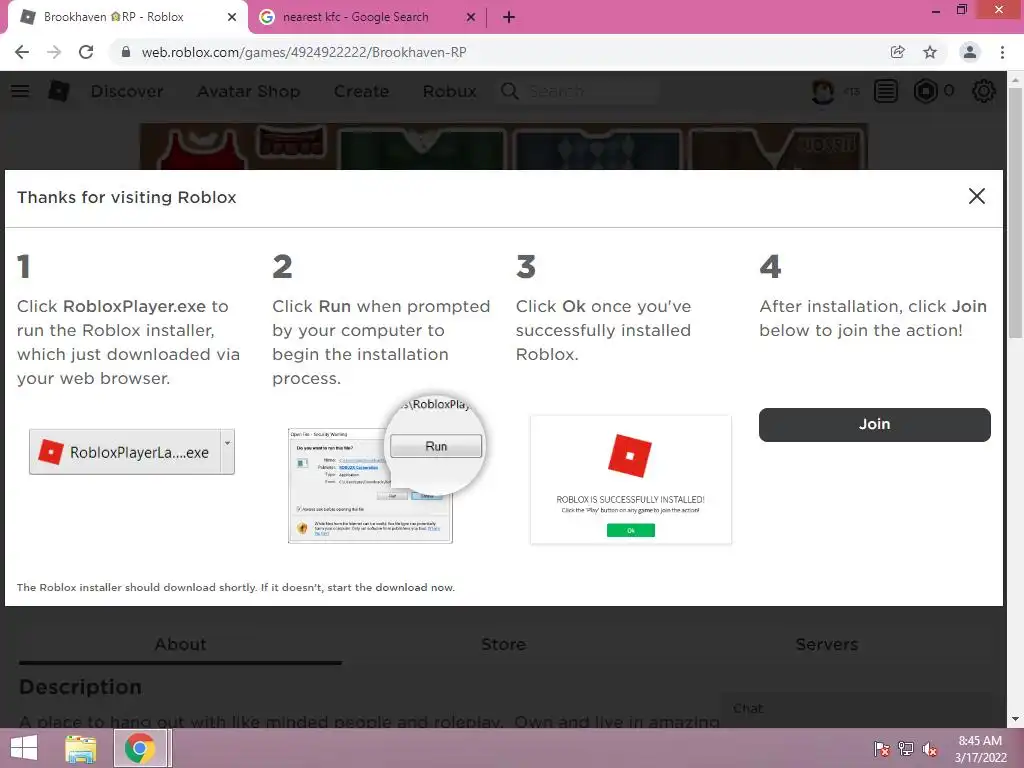The image size is (1024, 768).
Task: Click the green Ok button in install image
Action: pyautogui.click(x=631, y=530)
